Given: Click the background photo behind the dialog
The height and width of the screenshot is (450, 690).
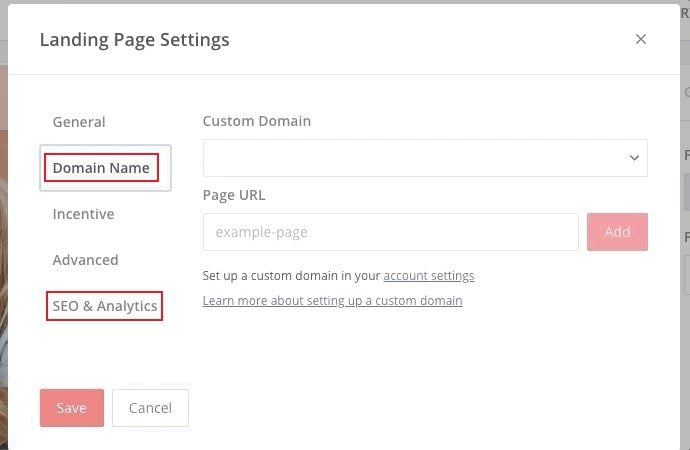Looking at the screenshot, I should pyautogui.click(x=3, y=250).
